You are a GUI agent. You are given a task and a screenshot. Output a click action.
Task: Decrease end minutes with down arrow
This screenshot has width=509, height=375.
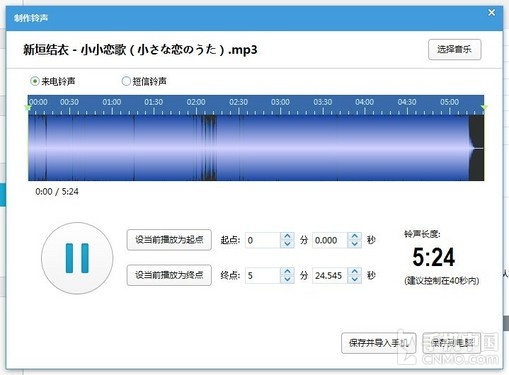pos(287,279)
